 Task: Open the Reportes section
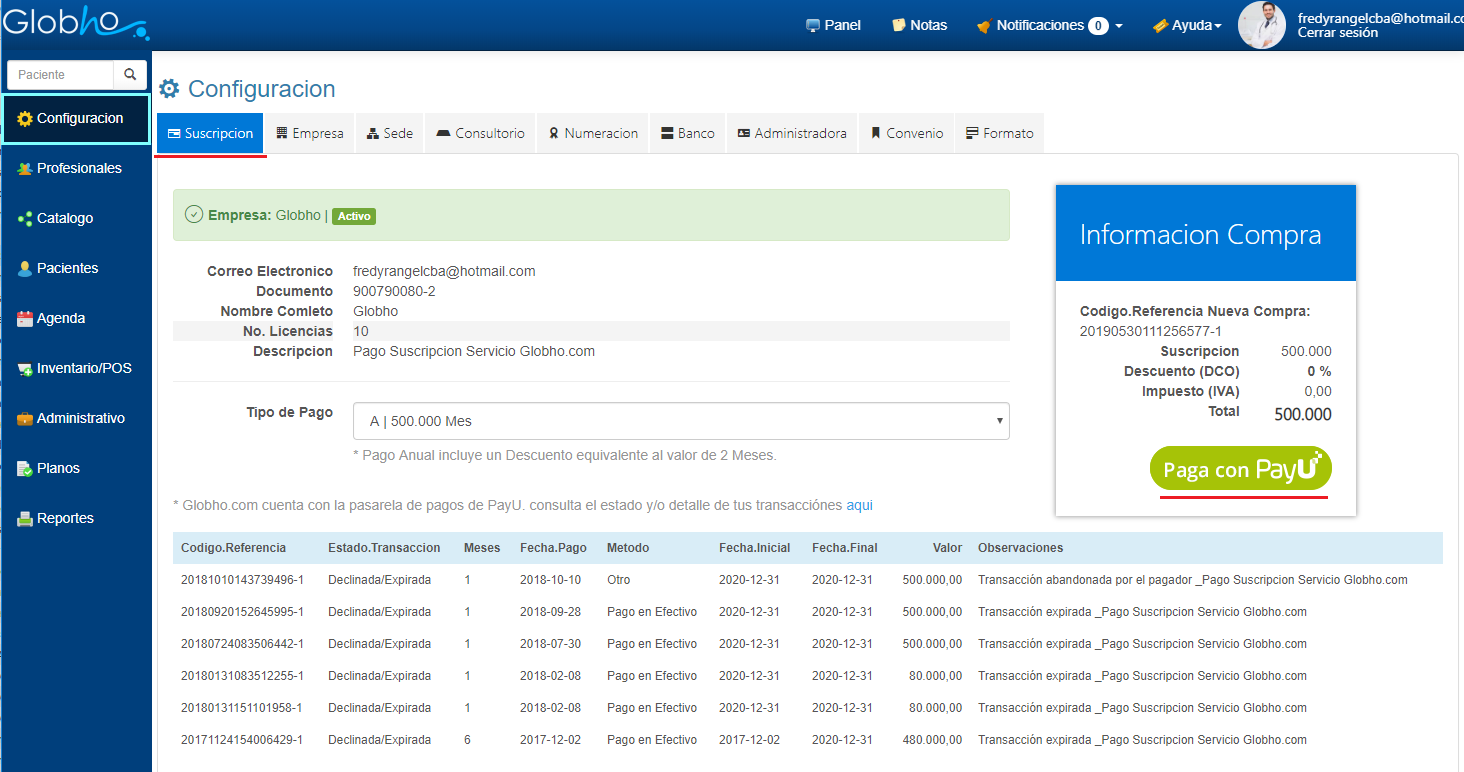tap(64, 518)
